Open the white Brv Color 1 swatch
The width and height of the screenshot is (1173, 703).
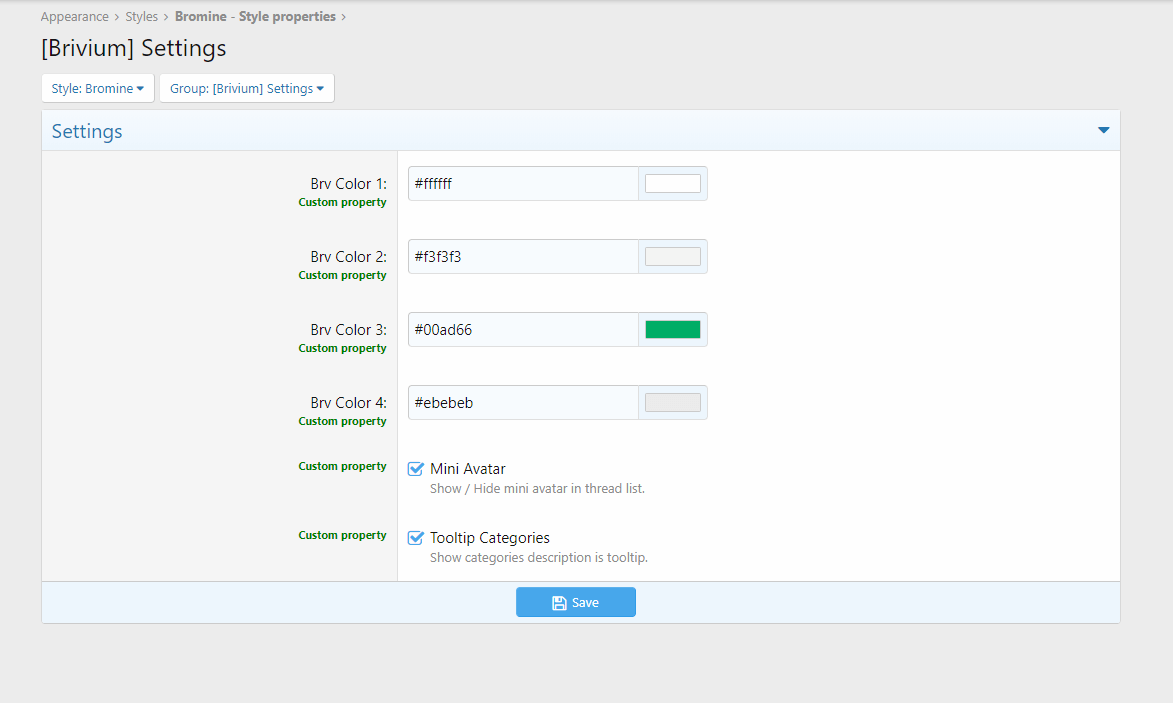pyautogui.click(x=672, y=184)
